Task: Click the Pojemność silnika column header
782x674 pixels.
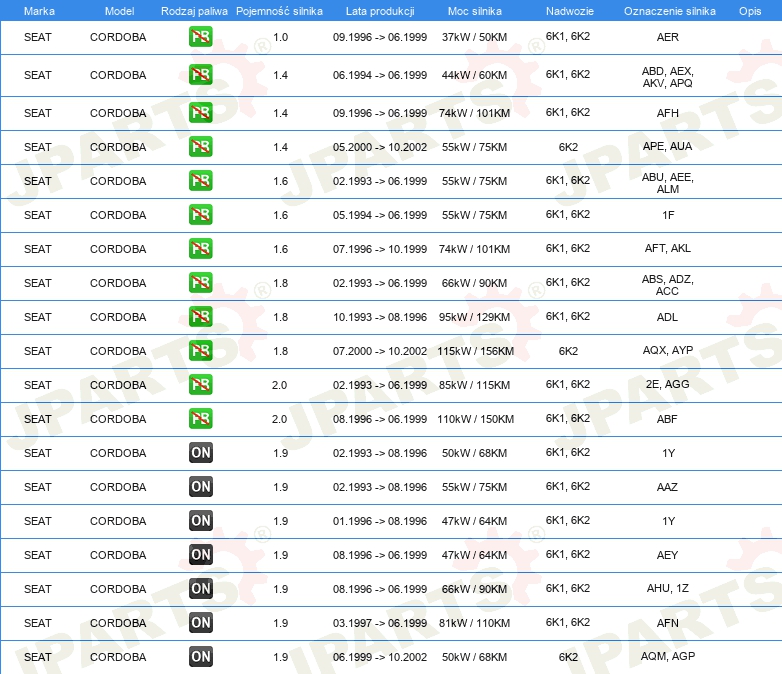Action: pos(279,11)
